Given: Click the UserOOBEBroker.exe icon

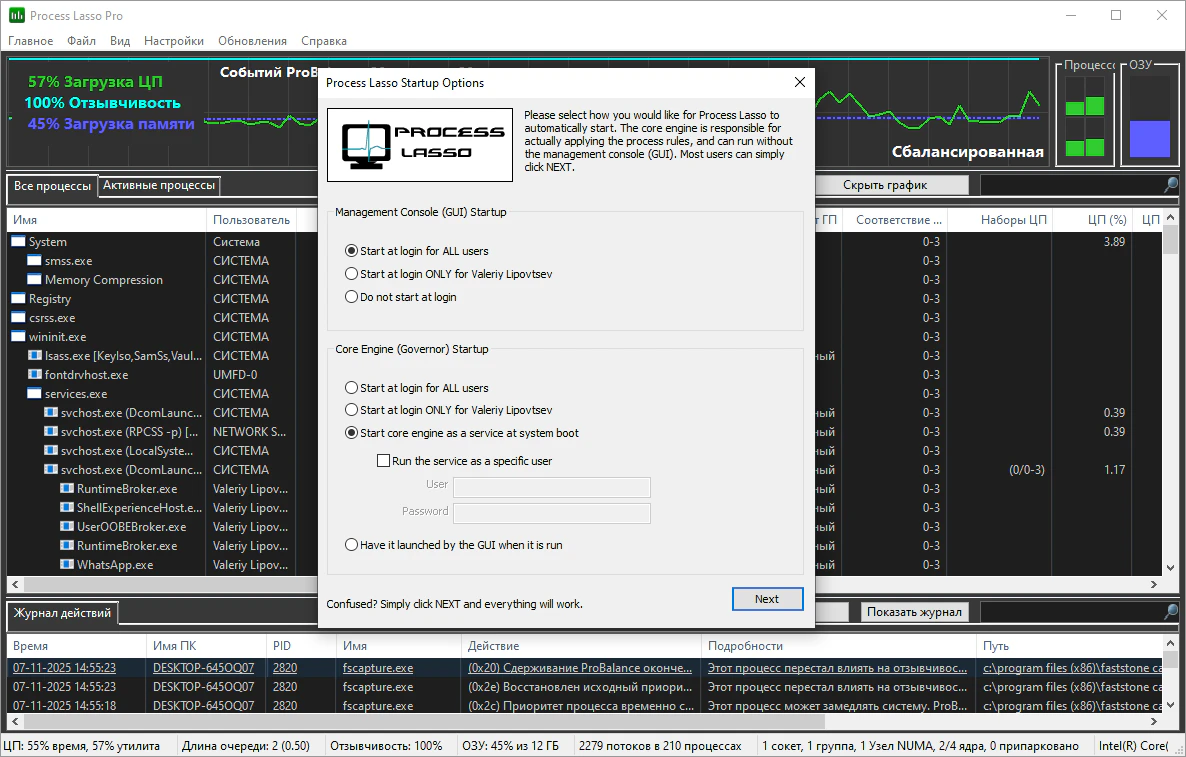Looking at the screenshot, I should [67, 526].
